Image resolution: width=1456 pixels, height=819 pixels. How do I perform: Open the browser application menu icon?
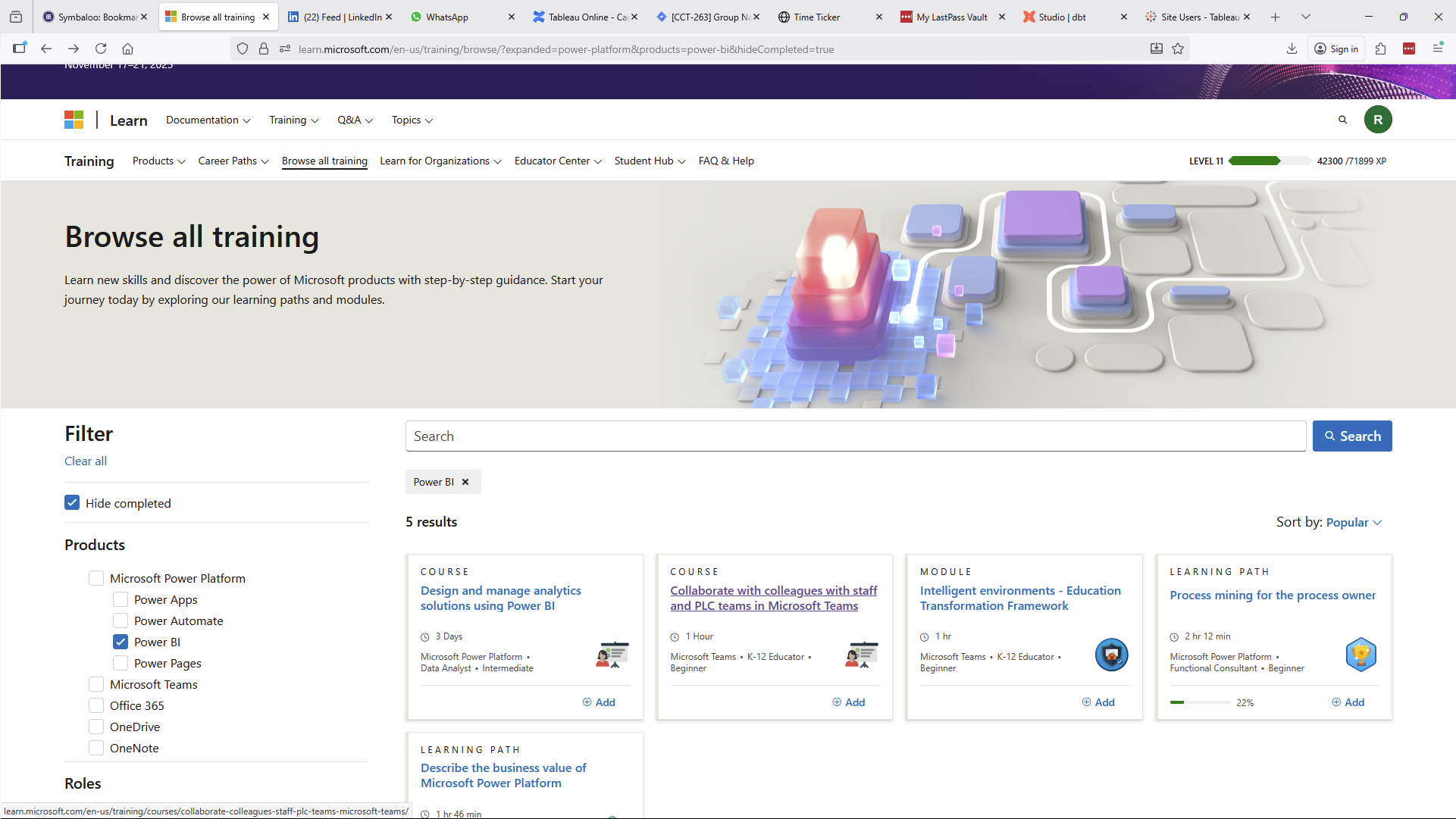click(x=1437, y=48)
